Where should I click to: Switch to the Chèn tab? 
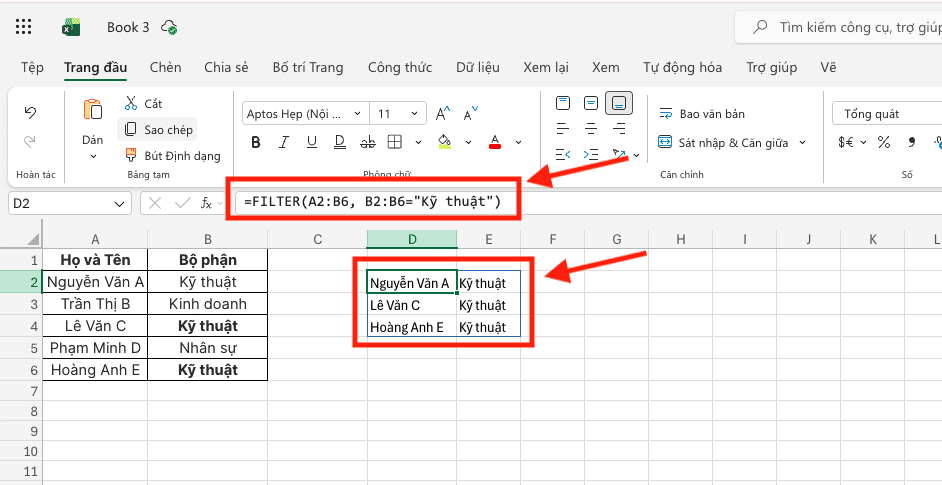(165, 68)
